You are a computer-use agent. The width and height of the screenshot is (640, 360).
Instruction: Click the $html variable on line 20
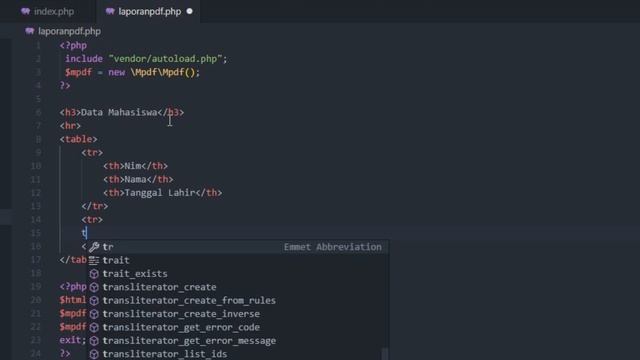(73, 300)
